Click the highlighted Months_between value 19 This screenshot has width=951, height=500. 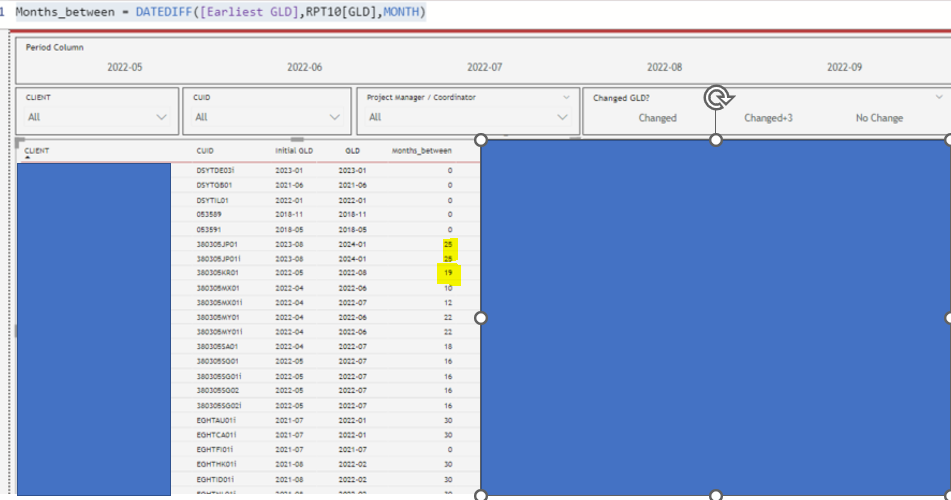click(448, 273)
